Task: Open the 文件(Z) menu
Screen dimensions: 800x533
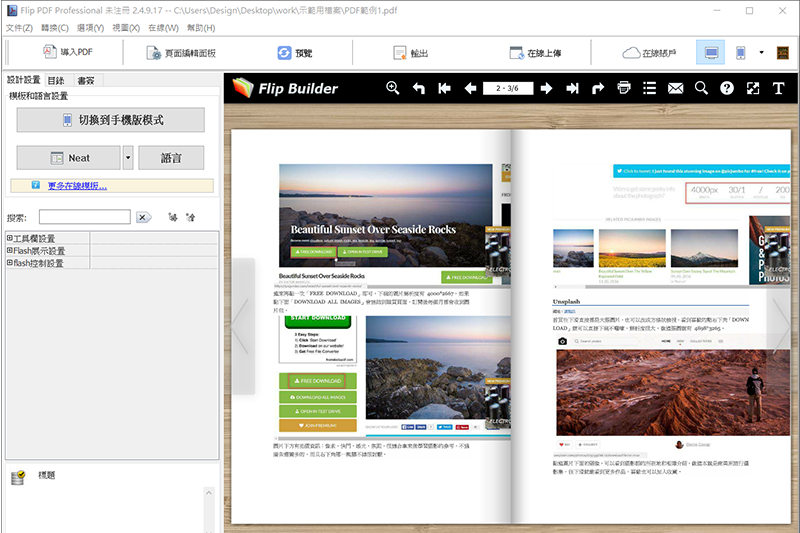Action: [19, 28]
